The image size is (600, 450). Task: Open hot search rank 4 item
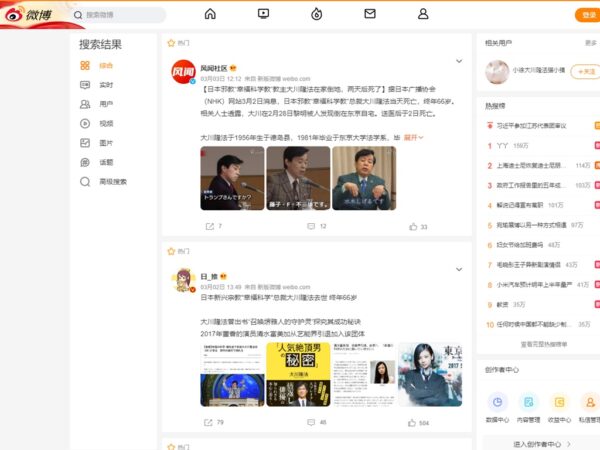tap(519, 205)
